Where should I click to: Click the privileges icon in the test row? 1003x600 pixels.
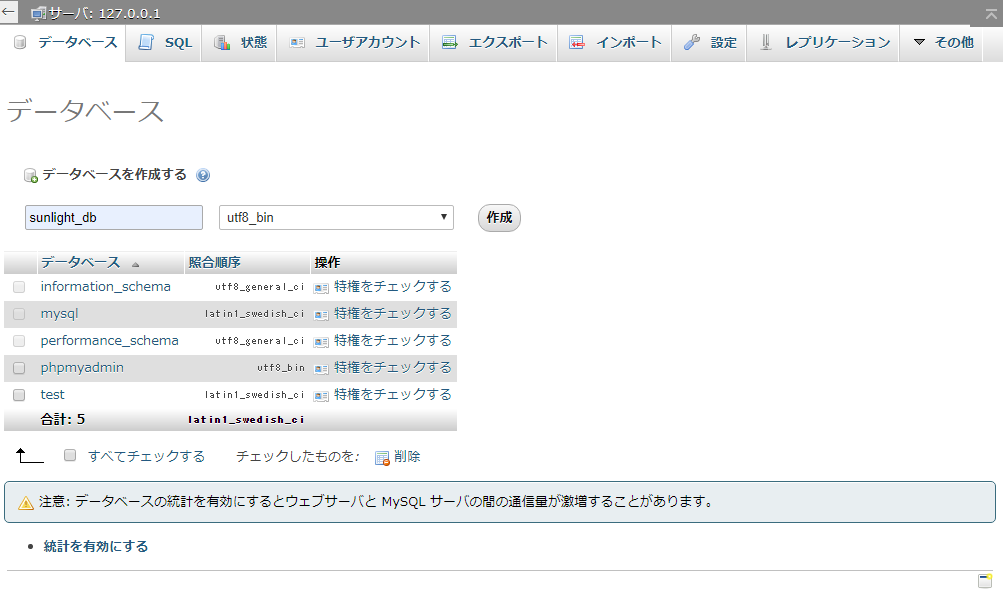(x=321, y=395)
